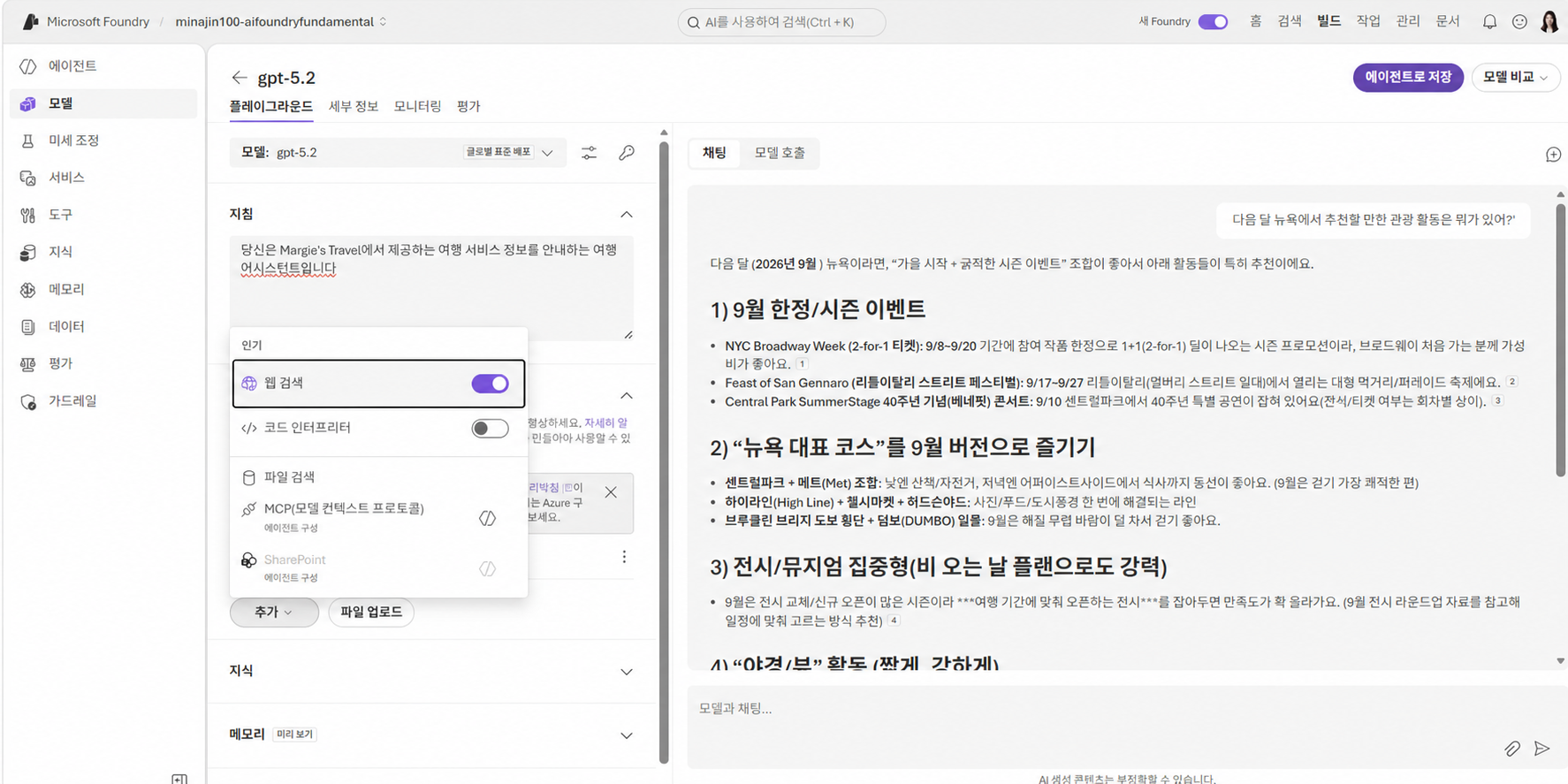Open the 에이전트 sidebar item

(x=103, y=66)
